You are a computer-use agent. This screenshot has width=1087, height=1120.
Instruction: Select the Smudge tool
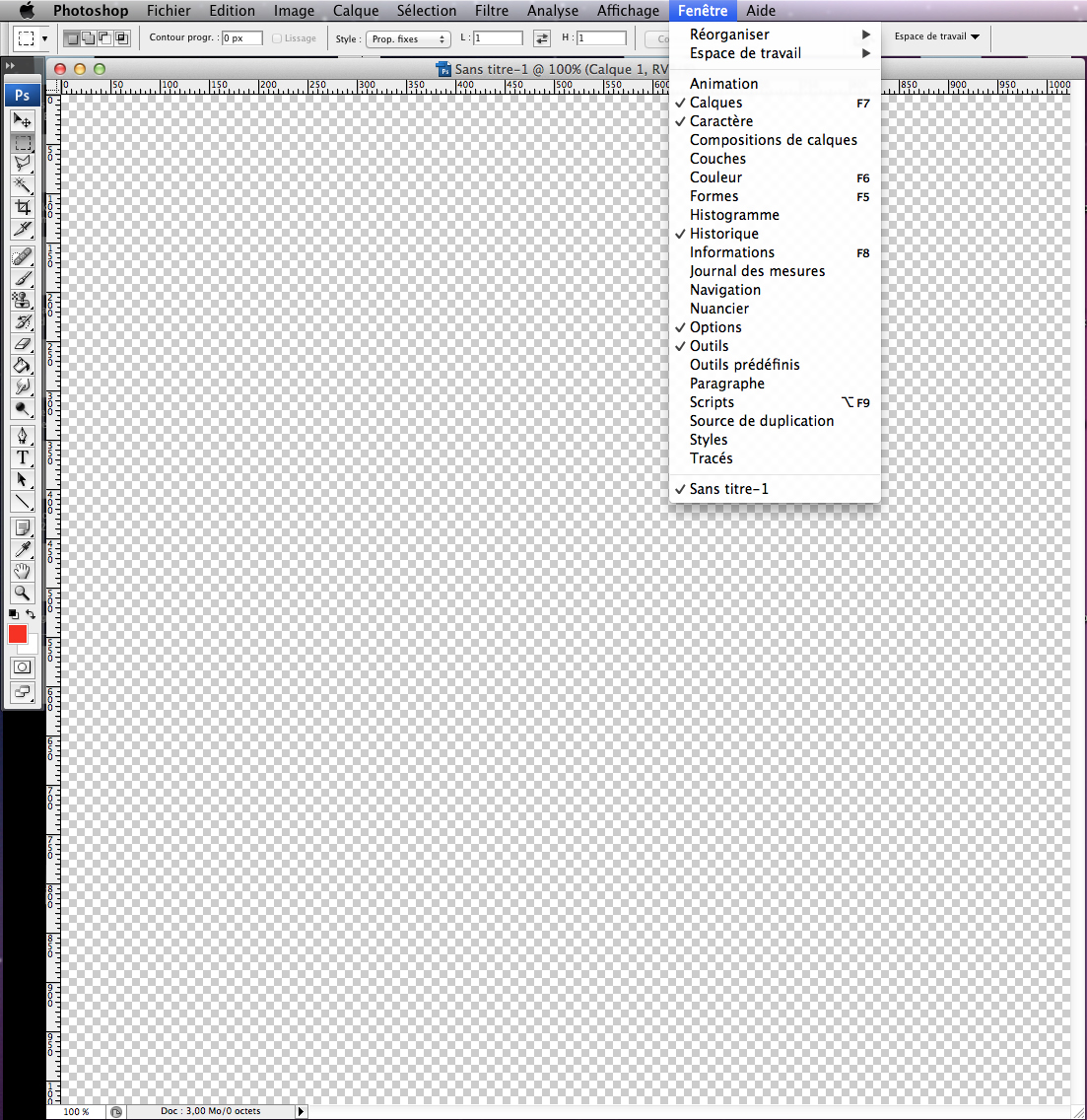click(22, 386)
